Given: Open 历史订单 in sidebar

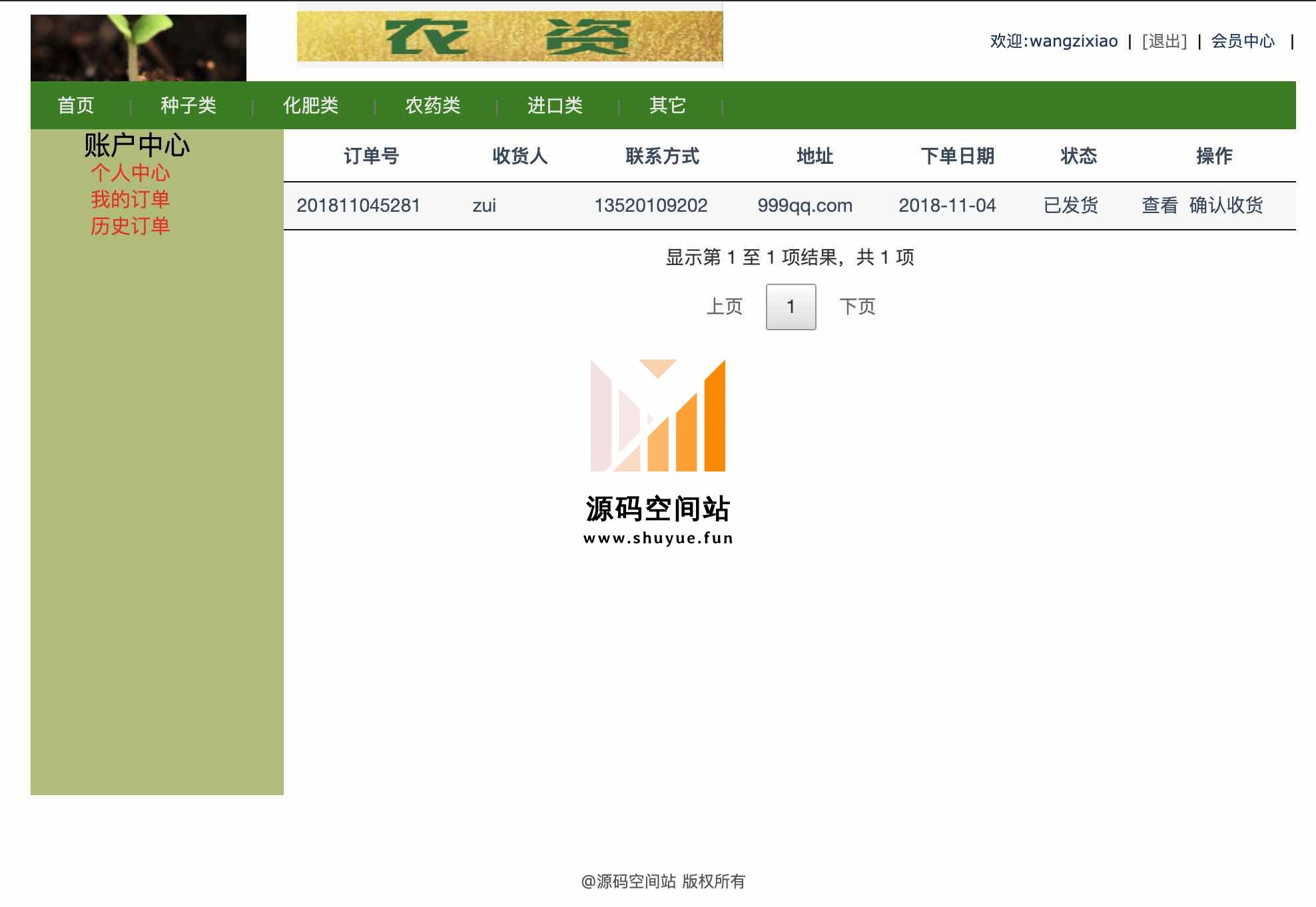Looking at the screenshot, I should click(131, 226).
